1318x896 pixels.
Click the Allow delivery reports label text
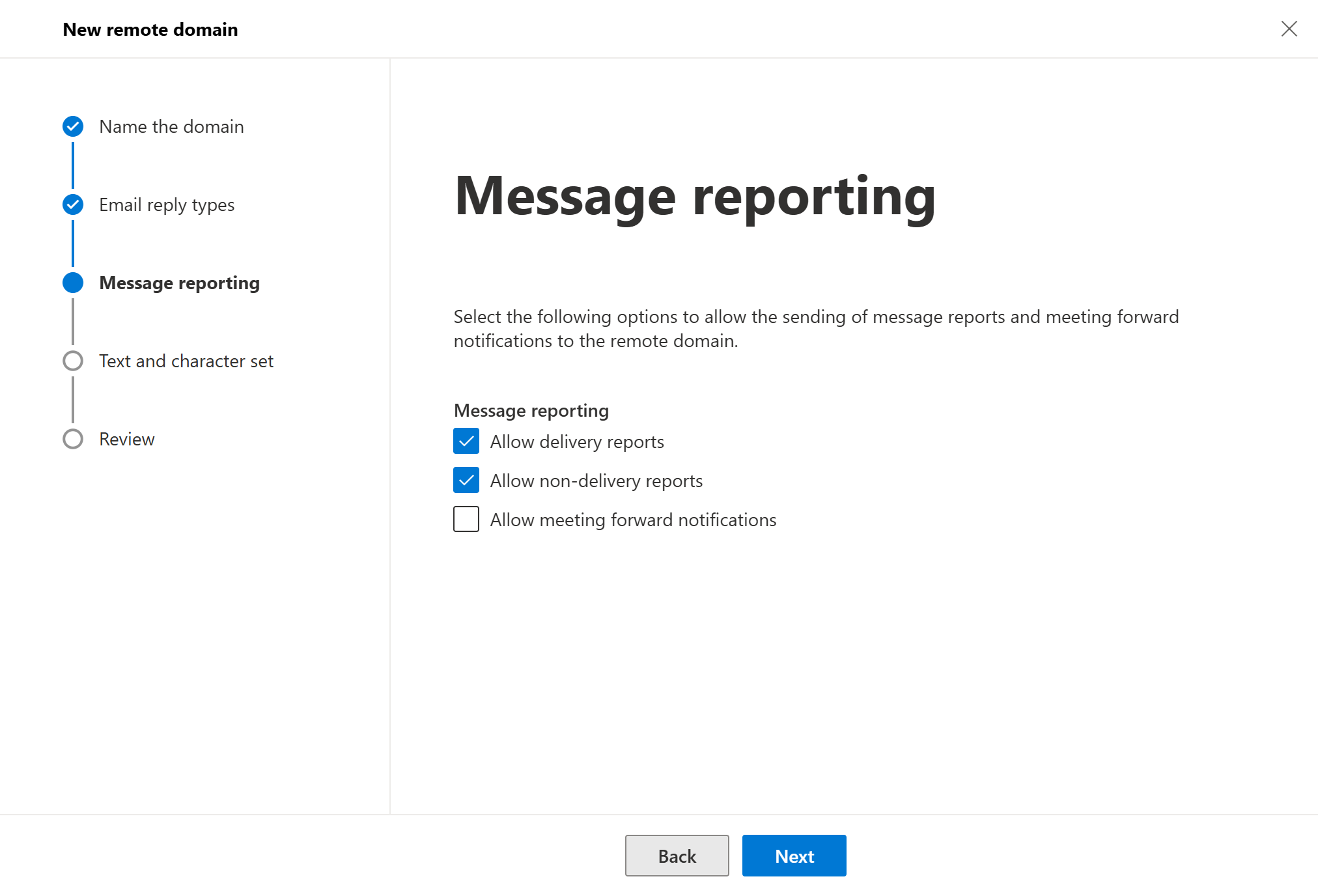[577, 441]
